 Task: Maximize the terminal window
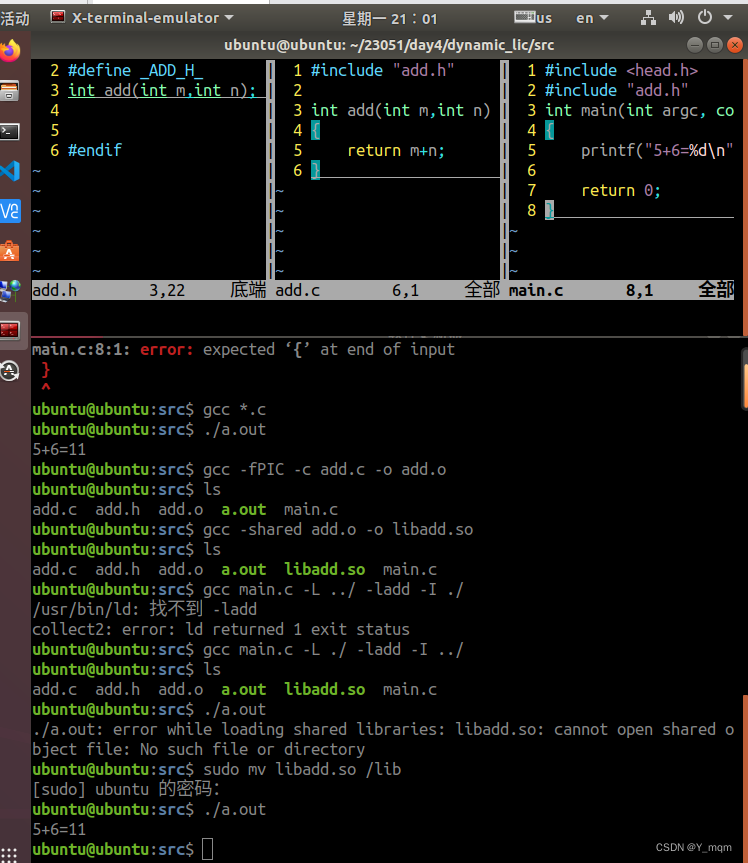point(715,45)
